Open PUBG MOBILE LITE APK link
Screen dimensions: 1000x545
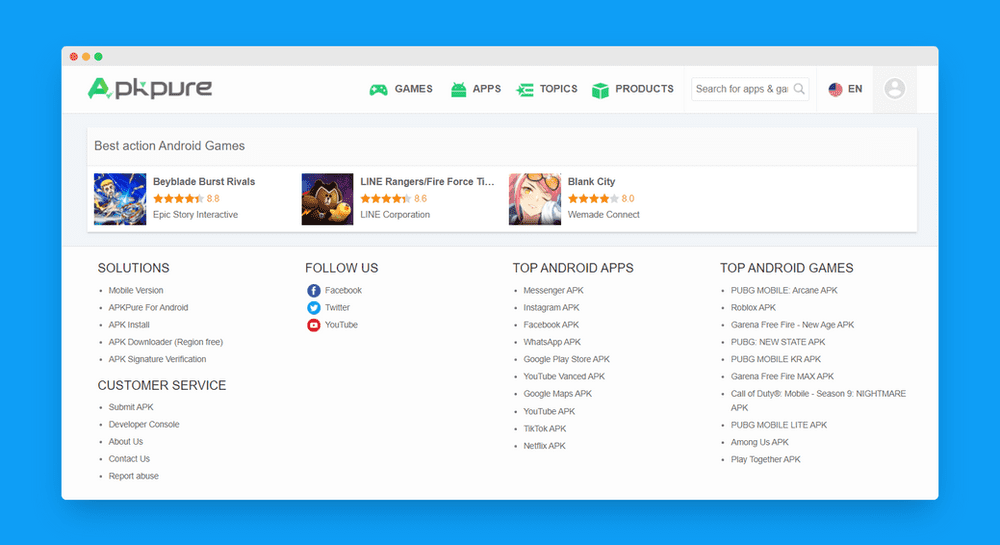[779, 425]
